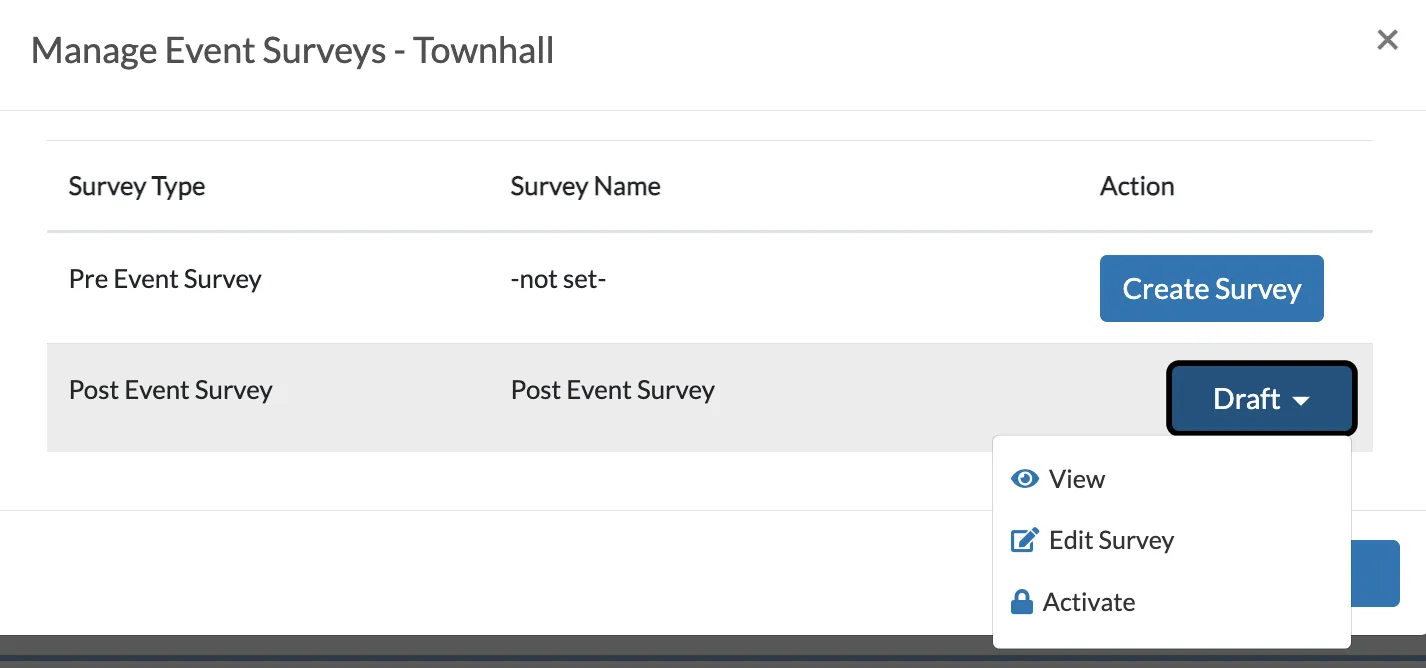
Task: Click the Action column header
Action: [x=1137, y=186]
